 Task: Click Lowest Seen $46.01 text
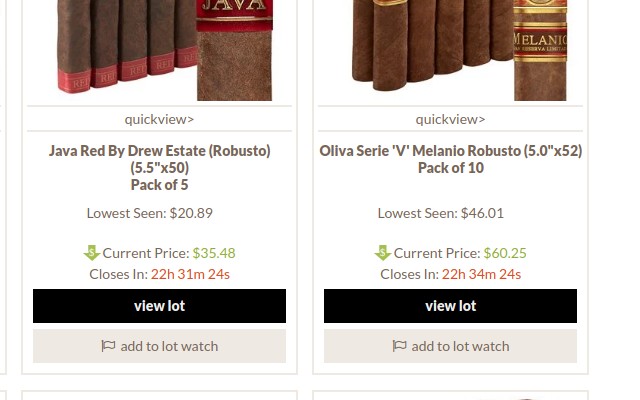[x=441, y=213]
